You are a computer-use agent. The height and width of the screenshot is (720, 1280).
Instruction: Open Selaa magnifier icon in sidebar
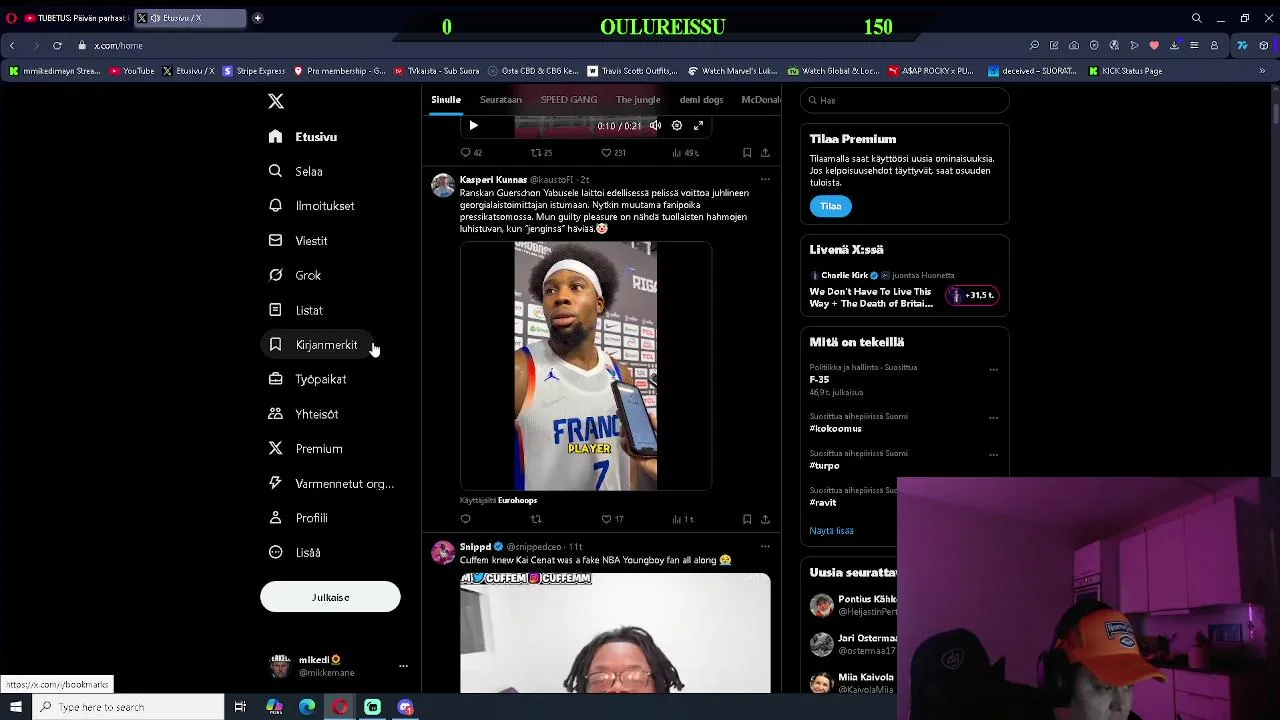[275, 171]
